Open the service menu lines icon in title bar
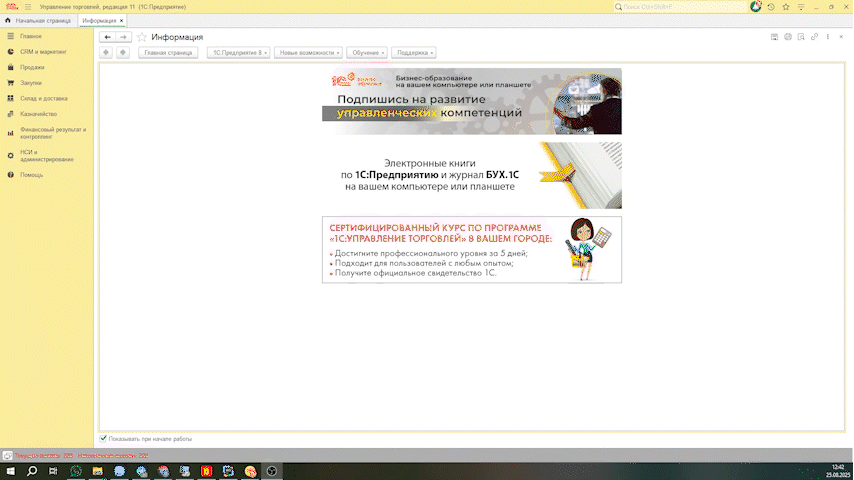This screenshot has width=854, height=480. pyautogui.click(x=801, y=7)
